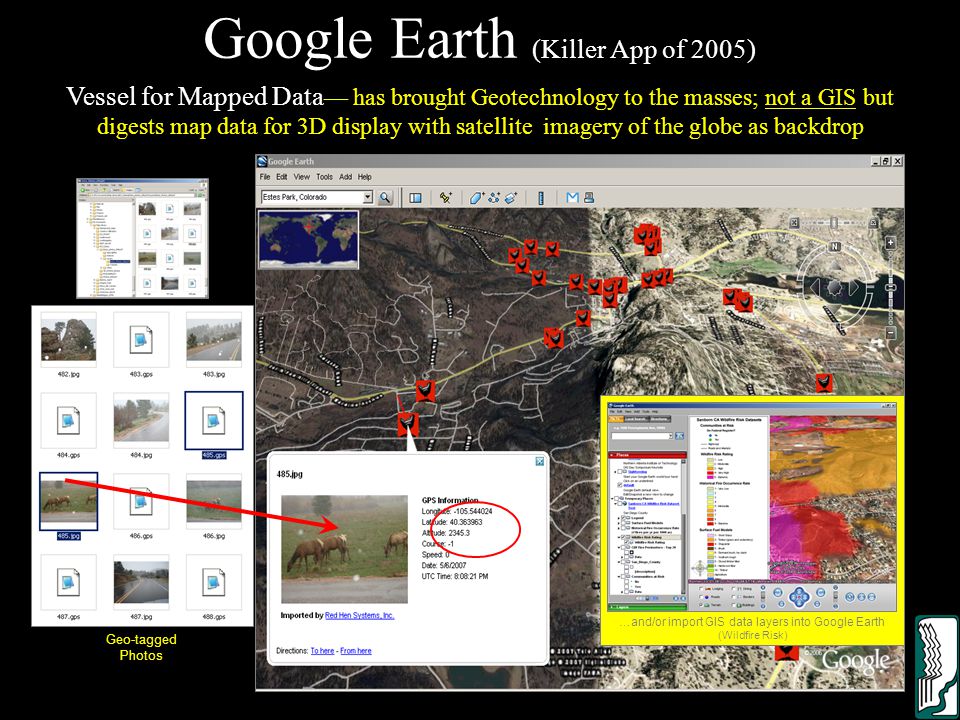Viewport: 960px width, 720px height.
Task: Open the Add menu
Action: click(x=345, y=177)
